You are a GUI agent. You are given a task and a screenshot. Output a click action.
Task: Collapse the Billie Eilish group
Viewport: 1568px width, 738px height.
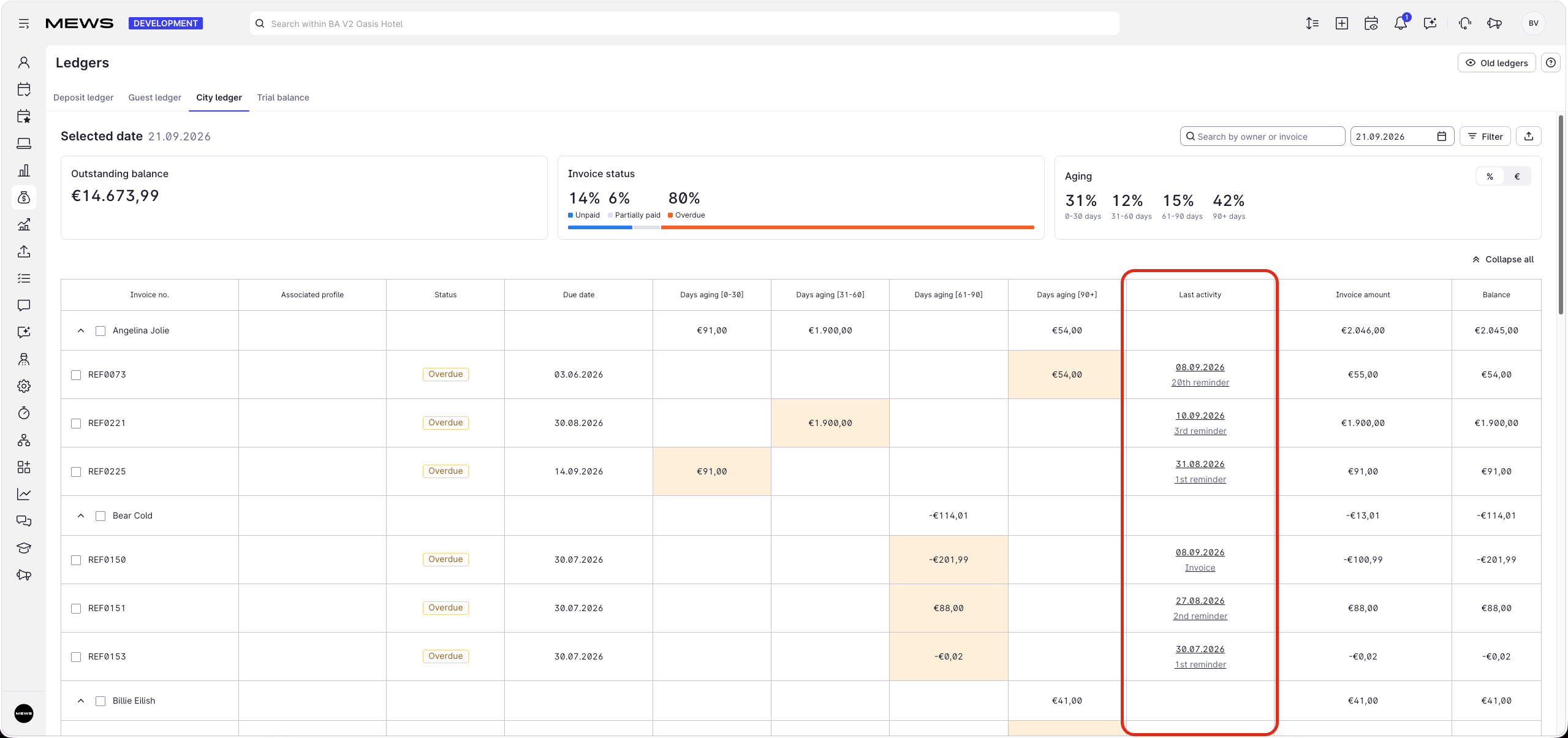tap(81, 701)
